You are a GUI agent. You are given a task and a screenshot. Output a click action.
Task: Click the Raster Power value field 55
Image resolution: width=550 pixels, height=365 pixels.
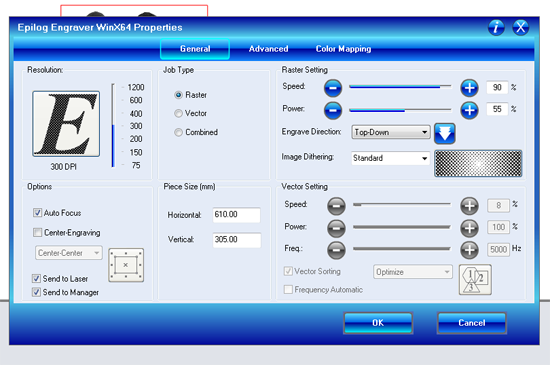497,109
